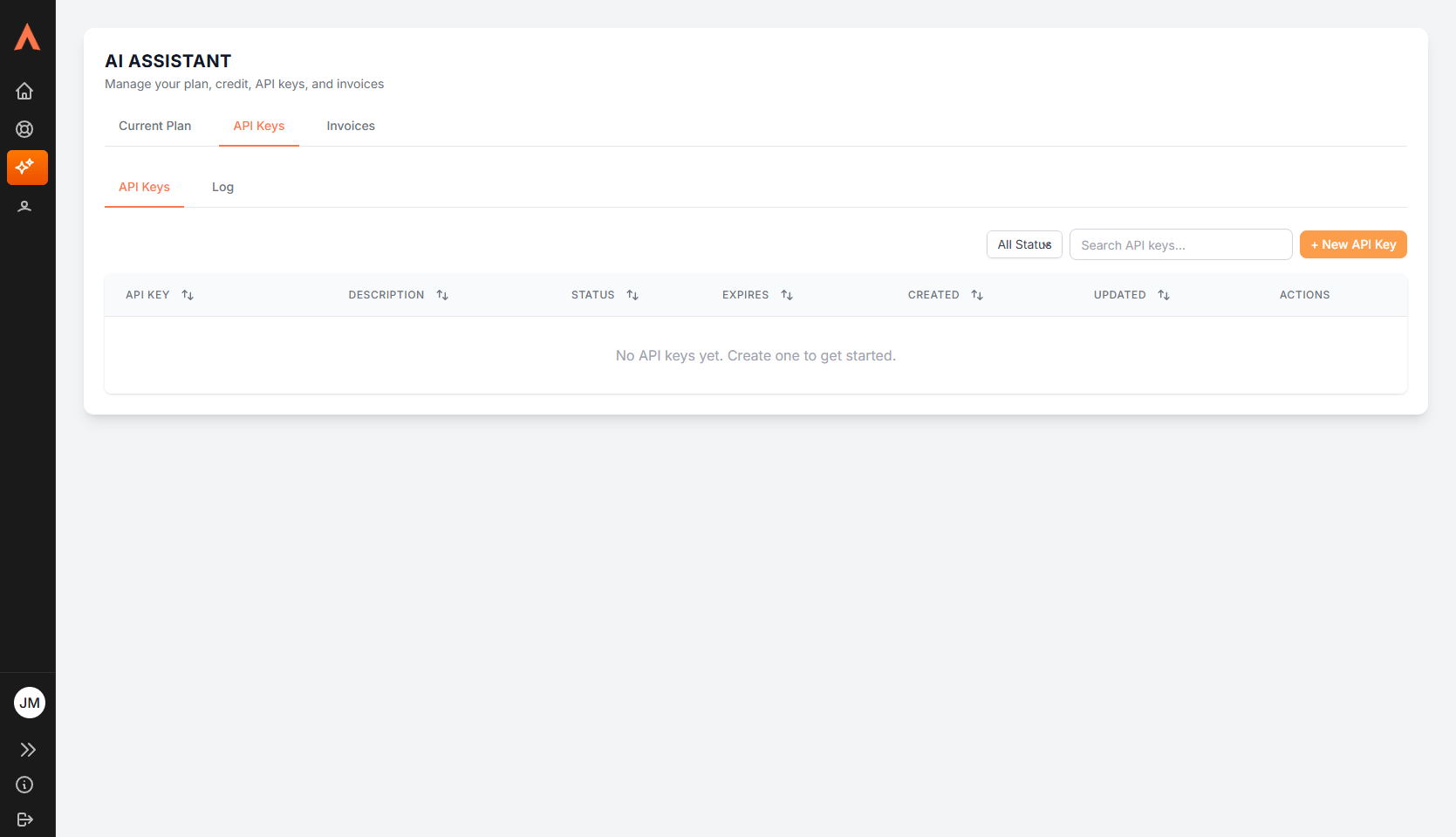Sort by Expires column arrows
The height and width of the screenshot is (837, 1456).
pyautogui.click(x=787, y=295)
